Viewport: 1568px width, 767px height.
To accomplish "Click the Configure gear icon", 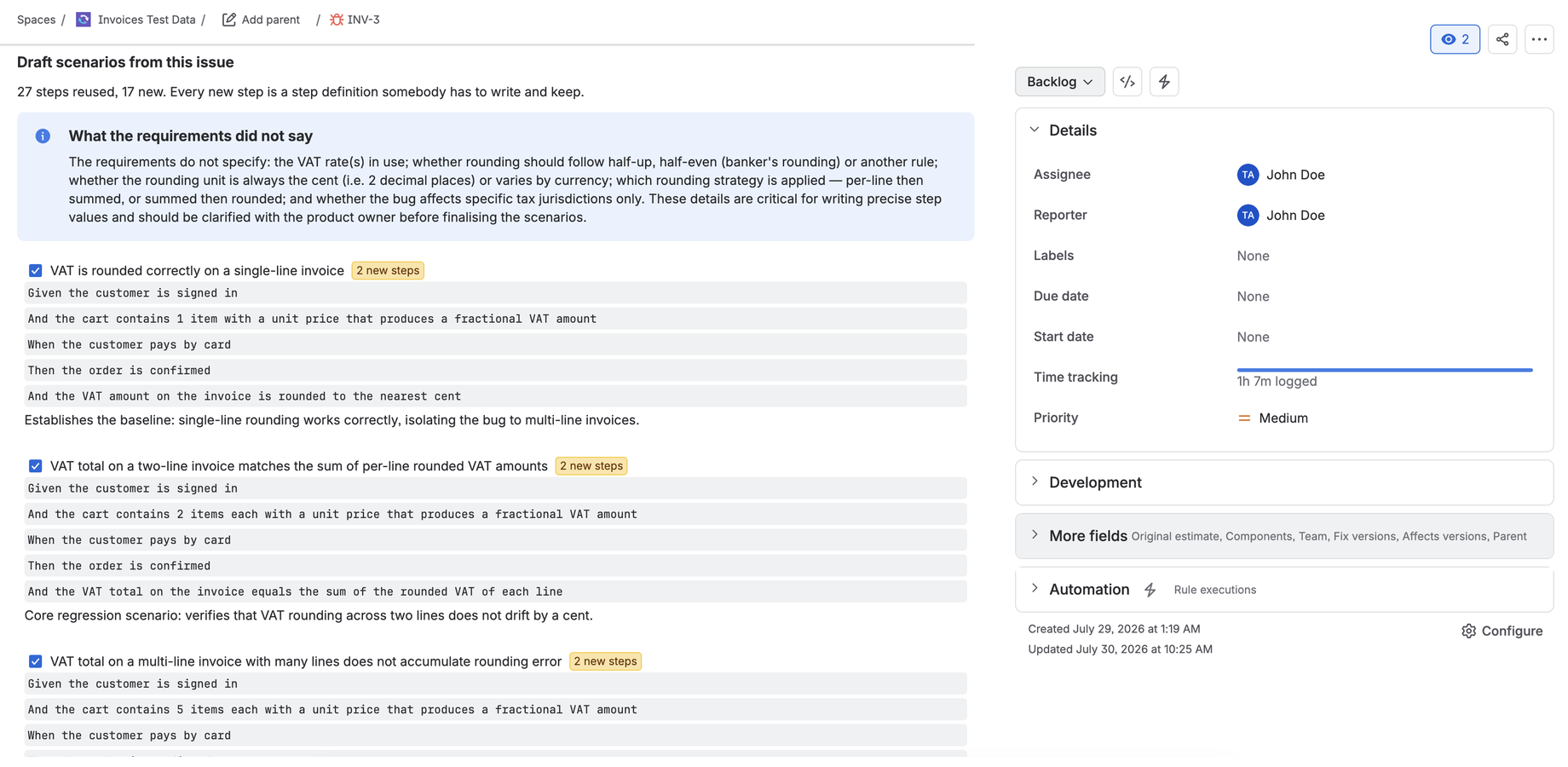I will click(x=1468, y=631).
